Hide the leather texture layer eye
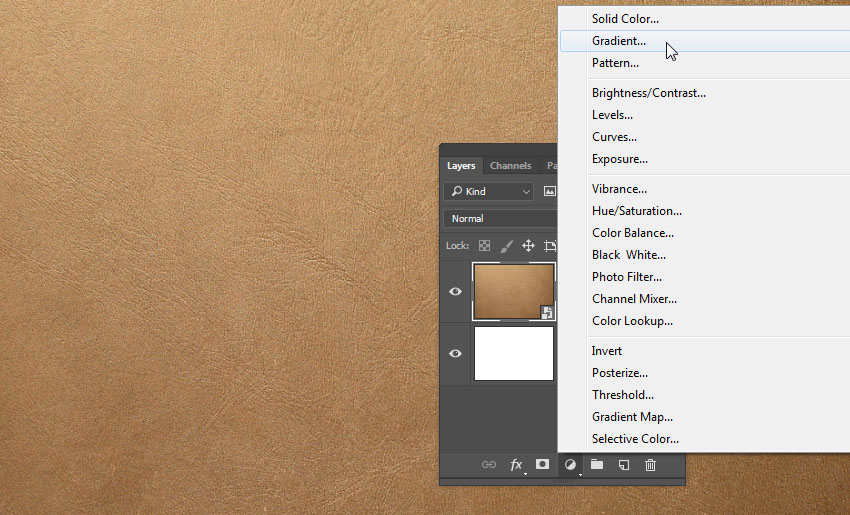 point(455,292)
